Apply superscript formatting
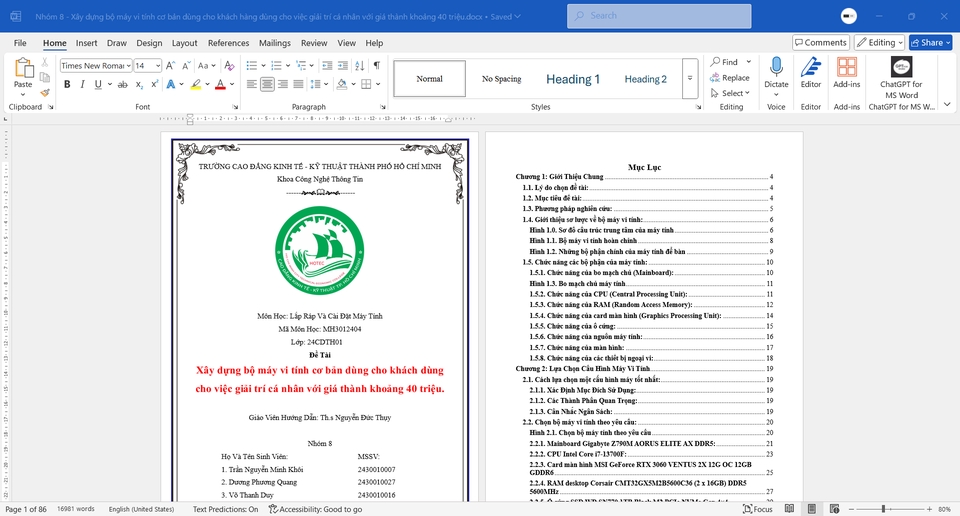Viewport: 960px width, 516px height. coord(154,84)
